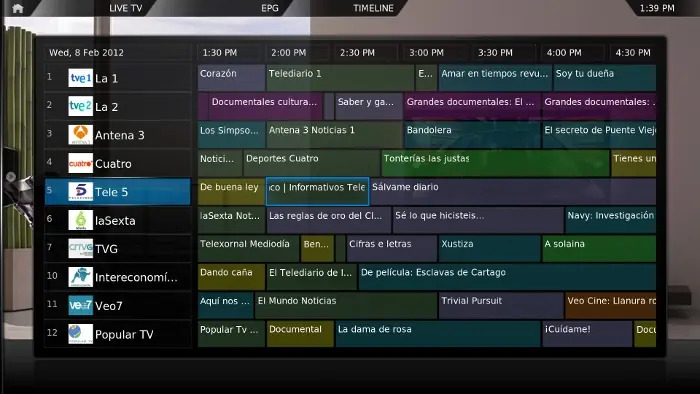Select channel name laSexta

[115, 220]
